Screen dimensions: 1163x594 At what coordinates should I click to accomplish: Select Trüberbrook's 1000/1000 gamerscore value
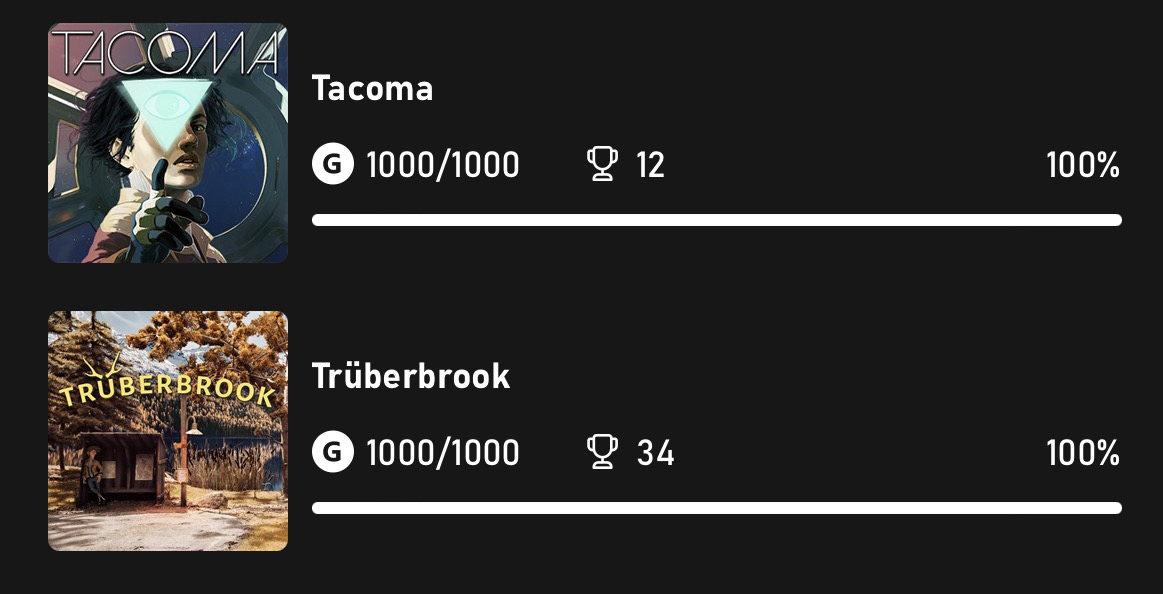point(443,452)
